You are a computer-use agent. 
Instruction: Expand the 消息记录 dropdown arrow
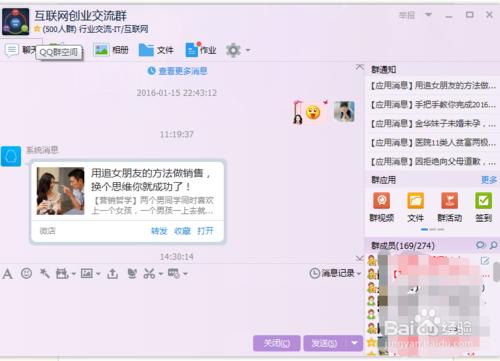(x=359, y=274)
